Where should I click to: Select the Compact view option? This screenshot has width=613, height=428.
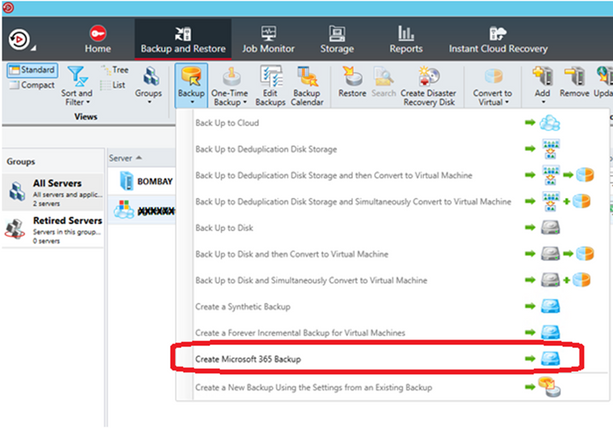tap(32, 85)
